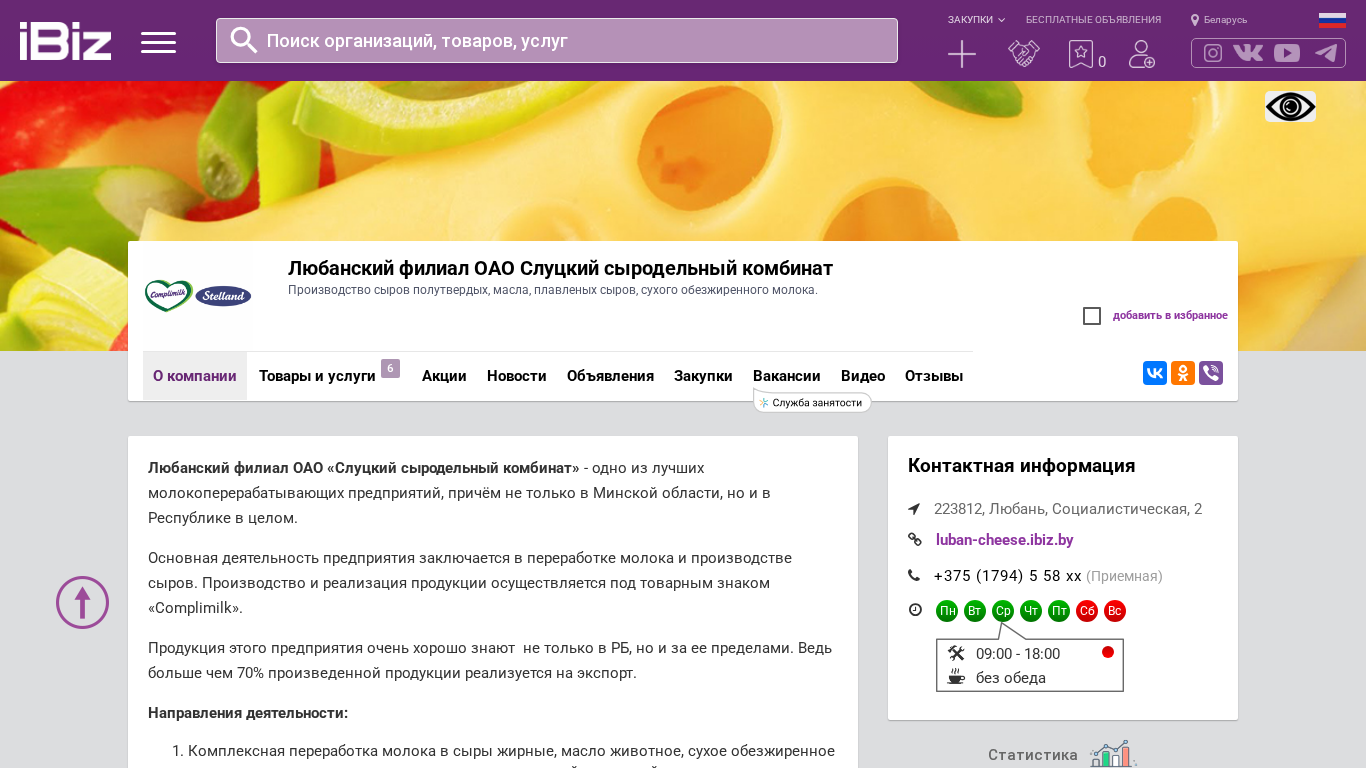Expand the 'Закупки' dropdown in header
The width and height of the screenshot is (1366, 768).
976,20
